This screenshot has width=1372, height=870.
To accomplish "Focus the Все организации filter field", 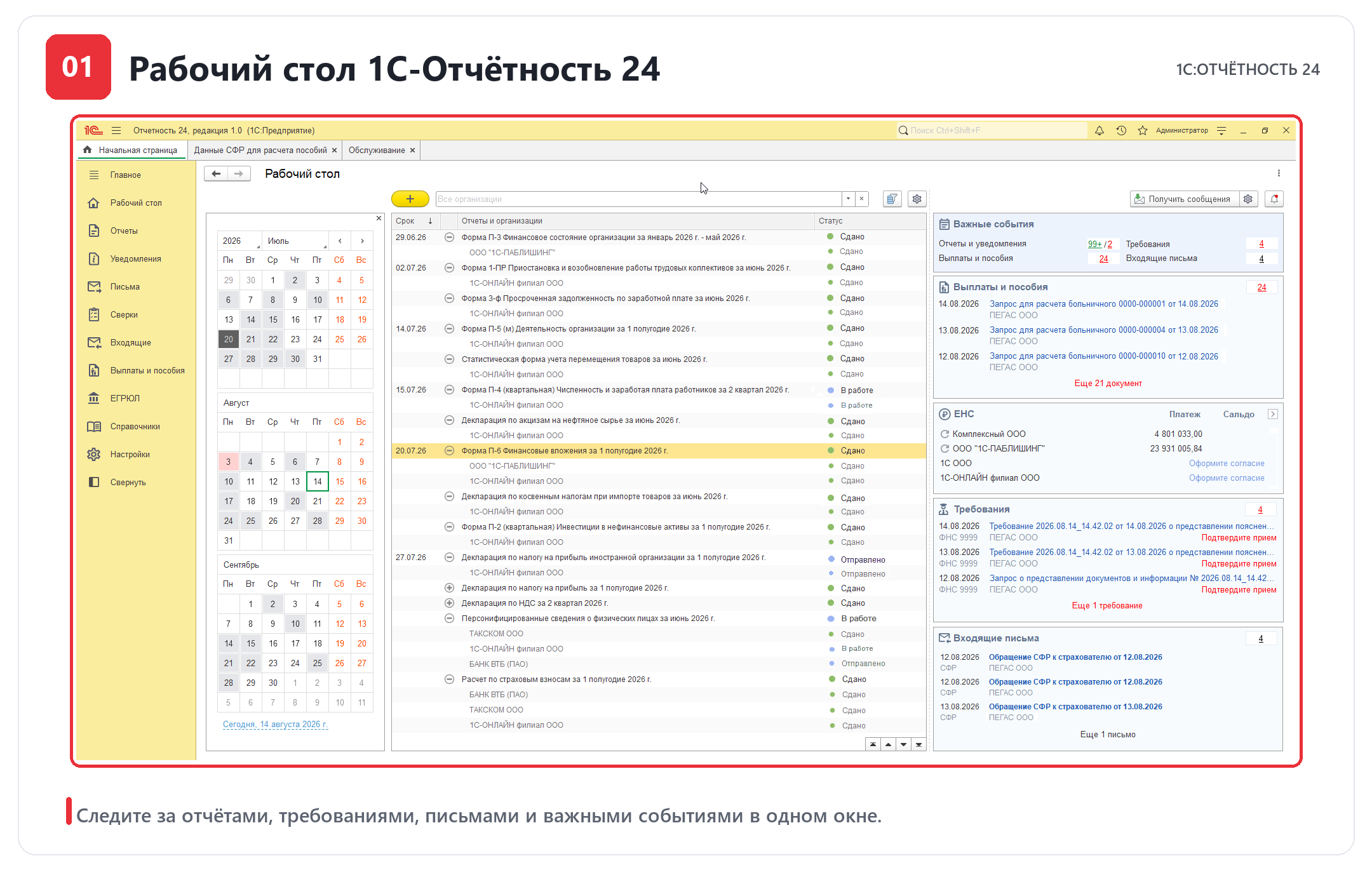I will click(638, 199).
